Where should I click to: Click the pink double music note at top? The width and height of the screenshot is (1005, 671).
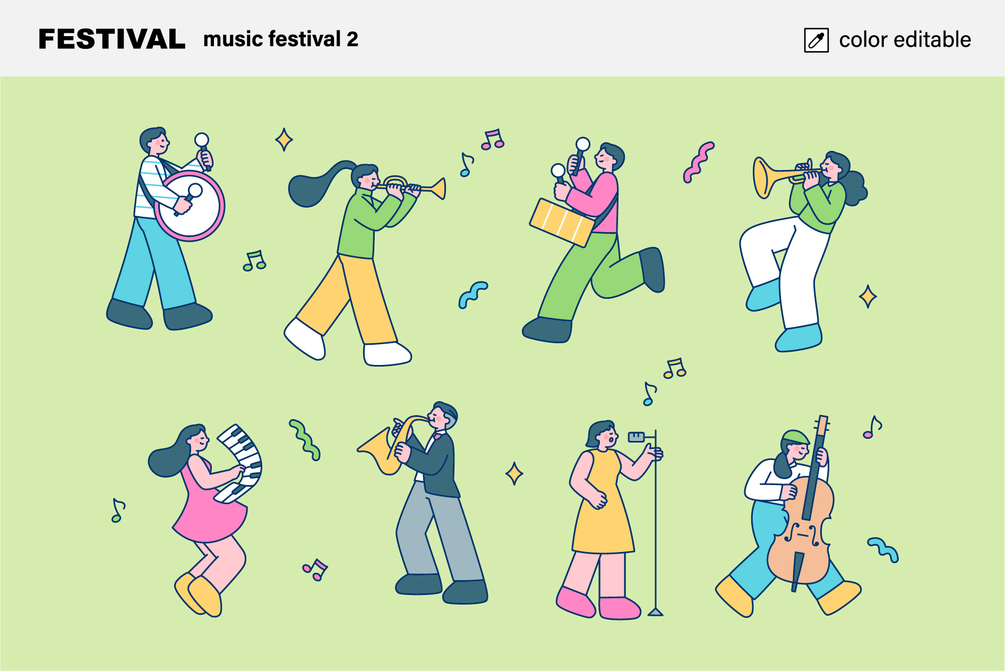click(492, 140)
